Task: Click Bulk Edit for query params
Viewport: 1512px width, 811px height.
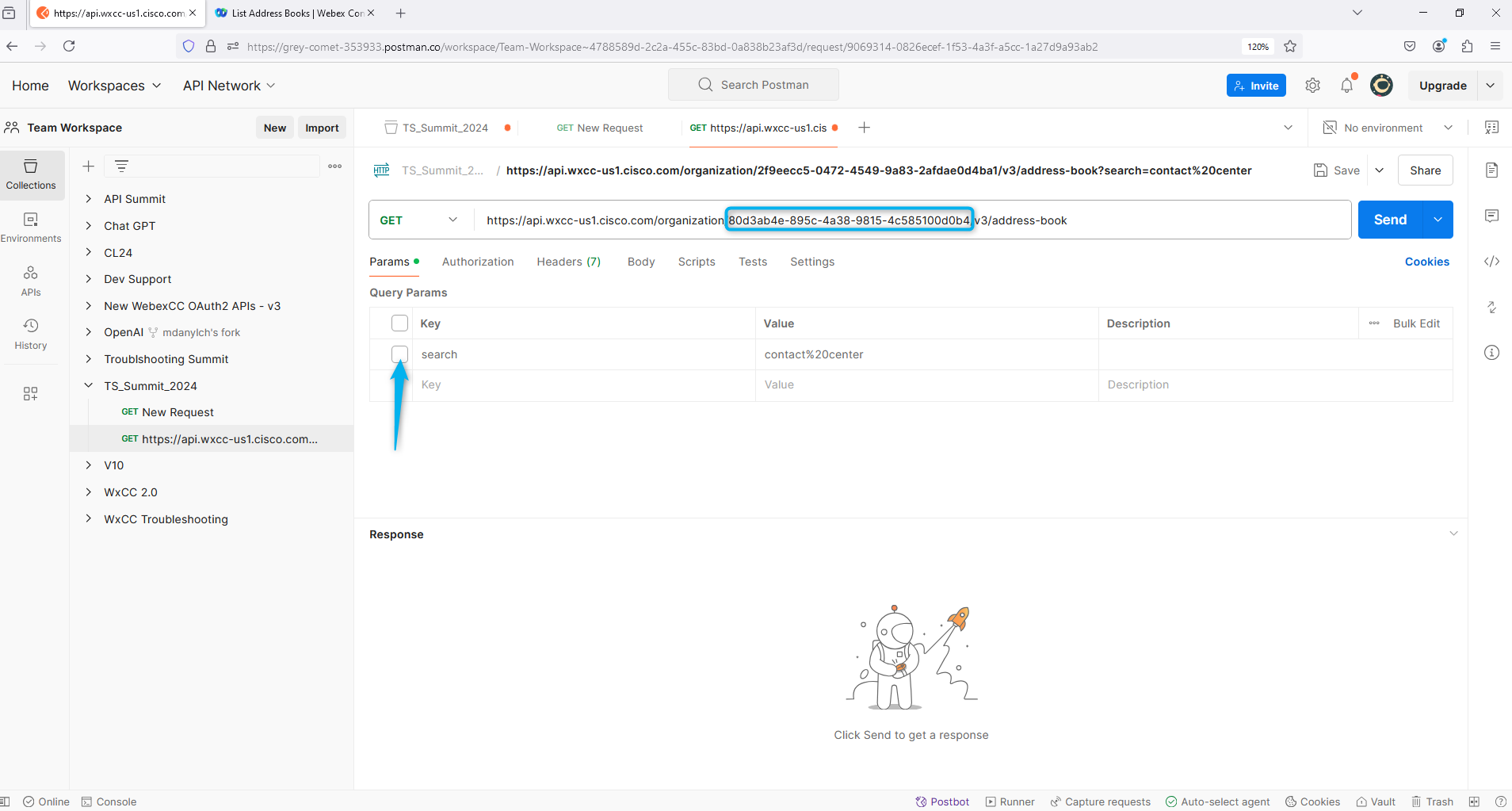Action: click(1416, 323)
